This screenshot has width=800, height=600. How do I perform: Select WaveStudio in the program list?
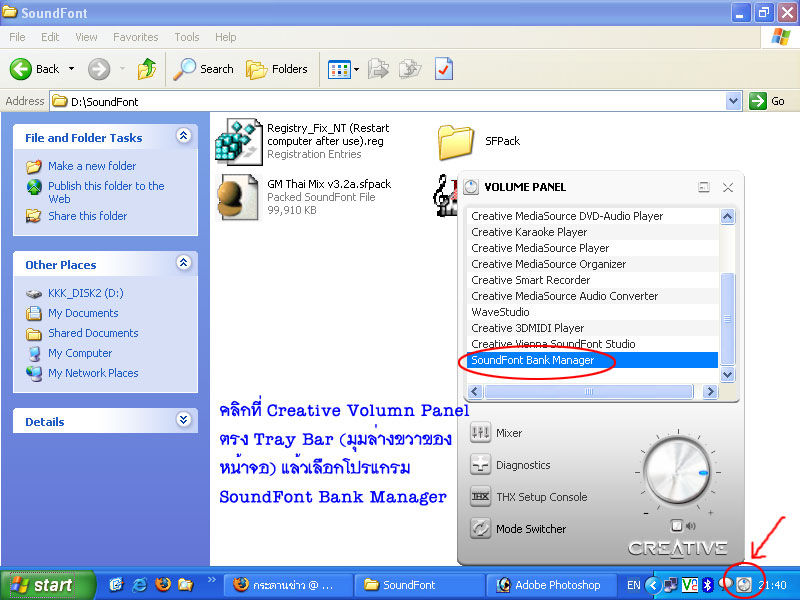tap(592, 312)
